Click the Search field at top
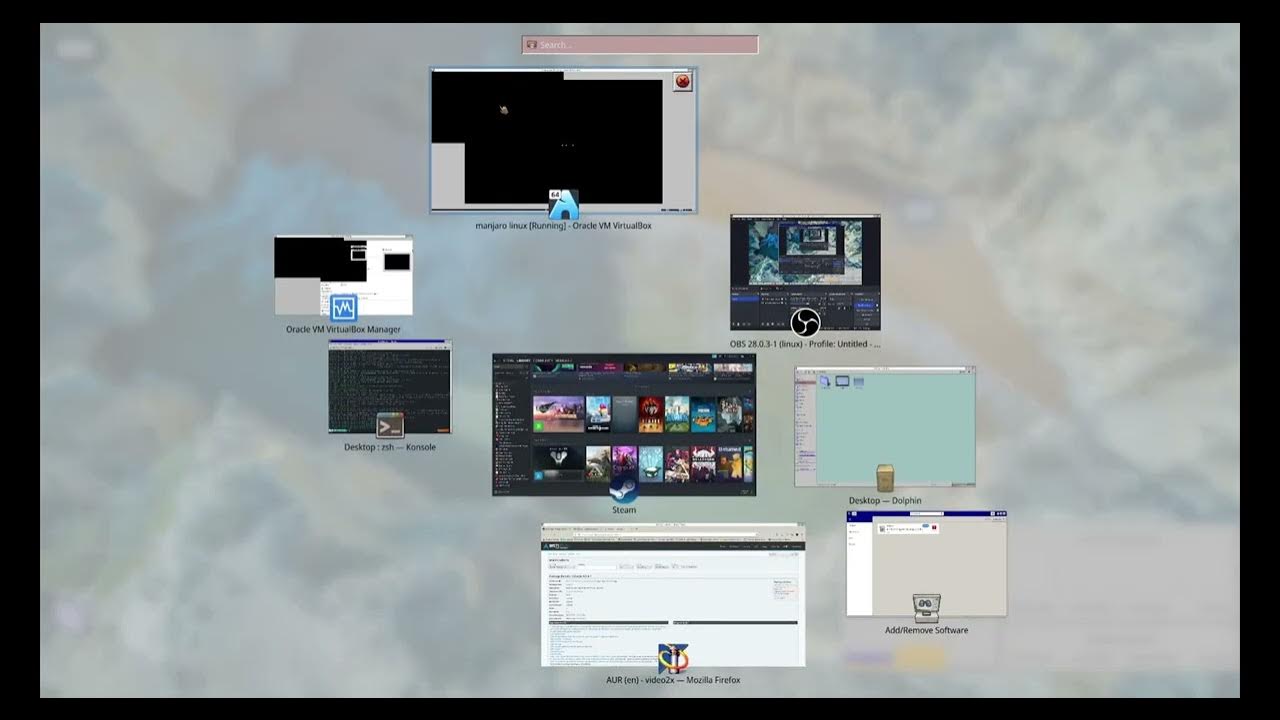Viewport: 1280px width, 720px height. pyautogui.click(x=640, y=45)
